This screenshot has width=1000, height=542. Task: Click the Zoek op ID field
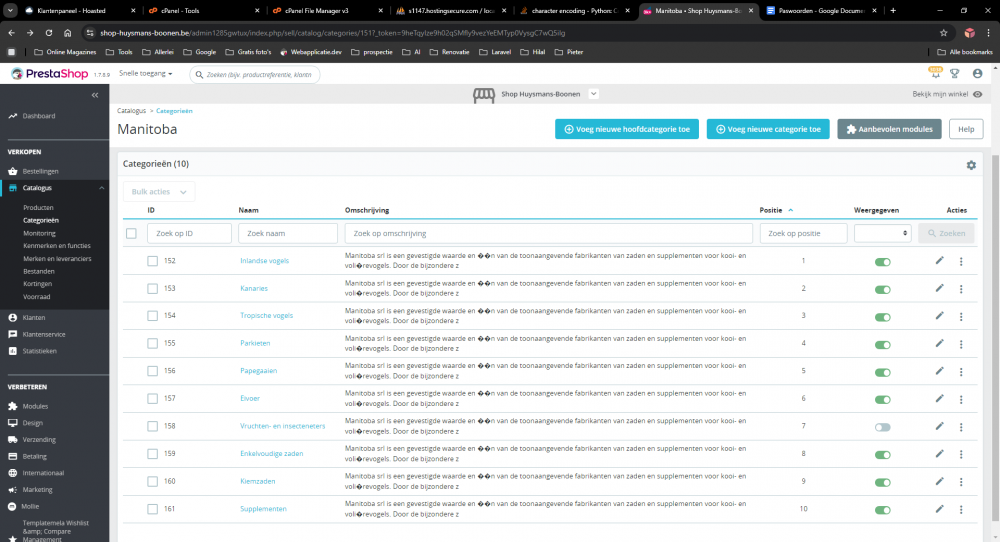point(189,233)
